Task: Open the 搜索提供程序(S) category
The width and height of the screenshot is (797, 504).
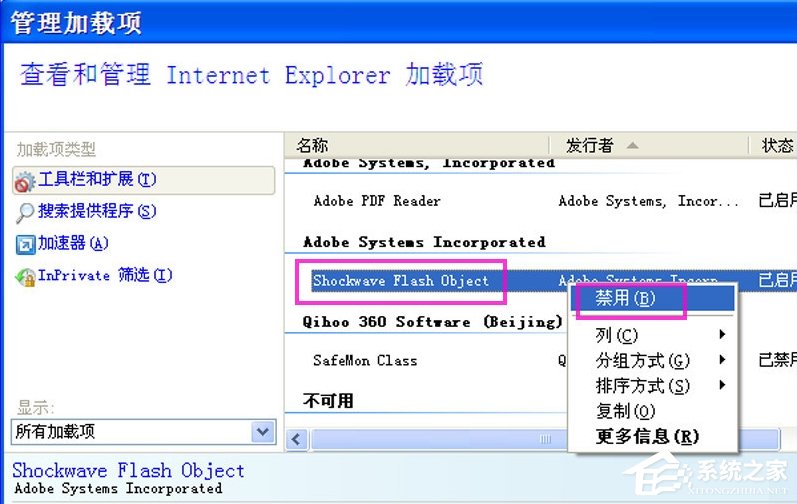Action: [x=97, y=211]
